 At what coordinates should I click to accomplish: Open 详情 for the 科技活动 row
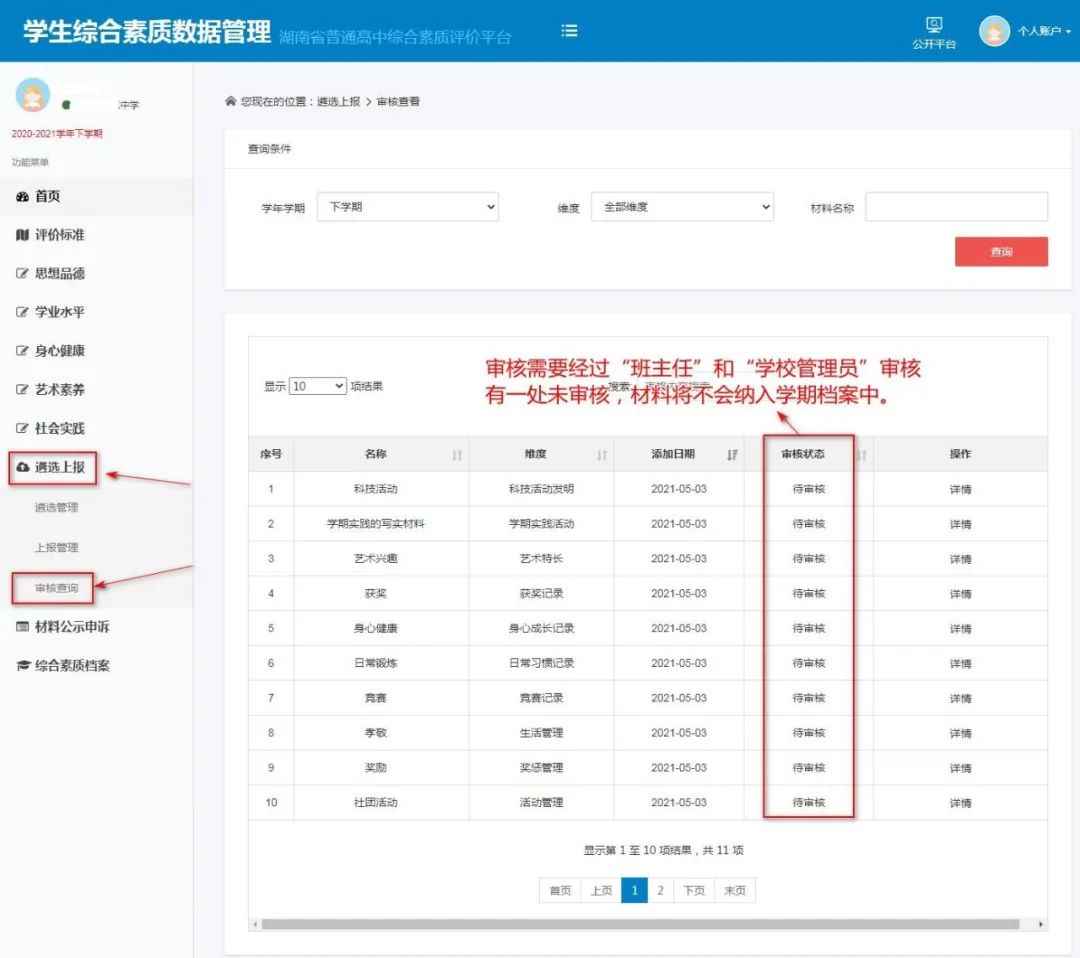960,489
